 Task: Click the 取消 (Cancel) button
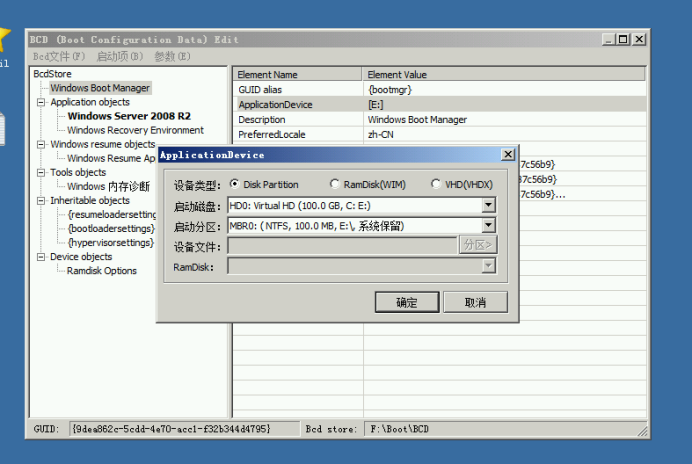475,302
